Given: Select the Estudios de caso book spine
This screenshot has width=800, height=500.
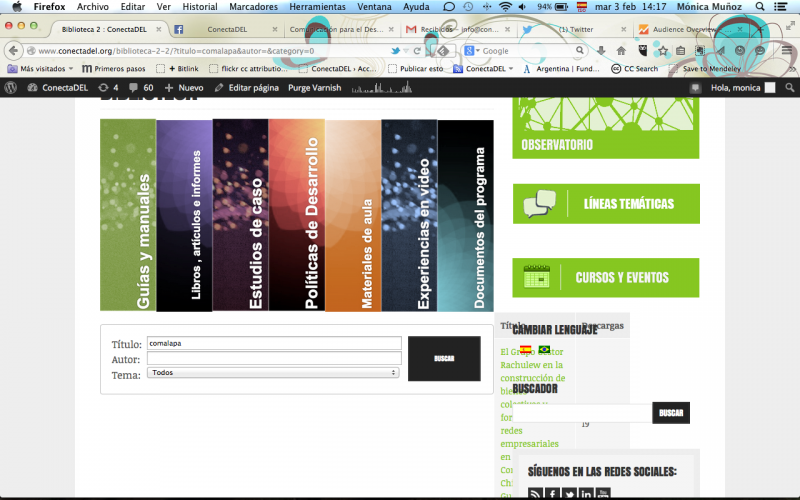Looking at the screenshot, I should pos(240,215).
